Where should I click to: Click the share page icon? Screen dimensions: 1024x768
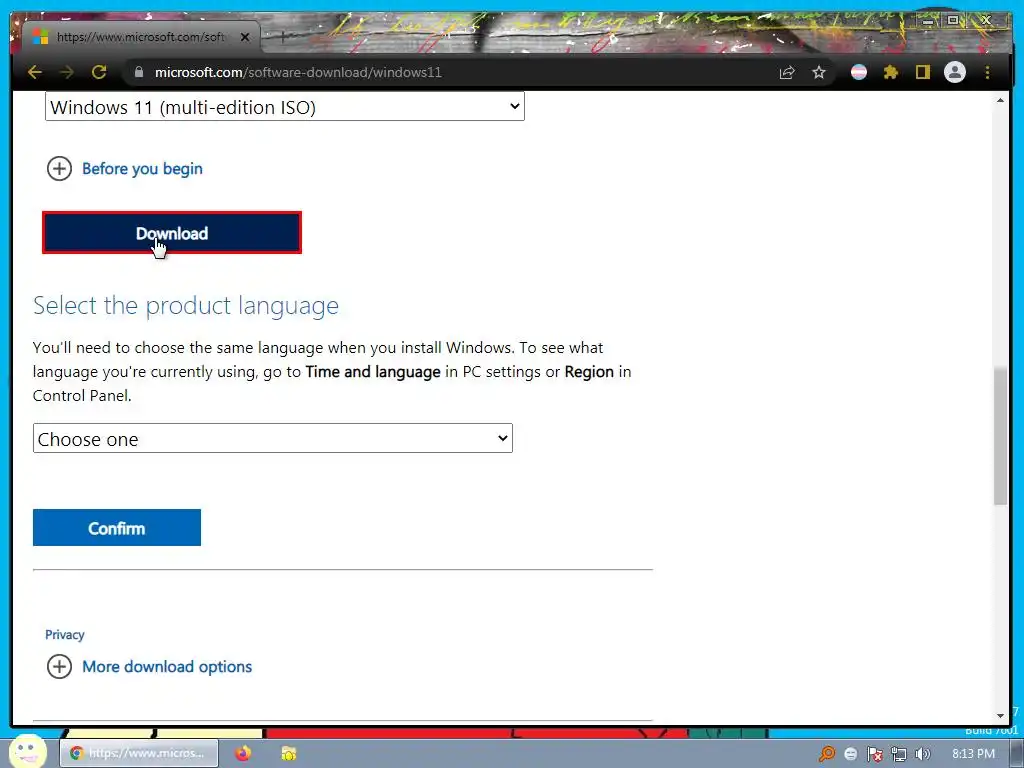pyautogui.click(x=787, y=72)
